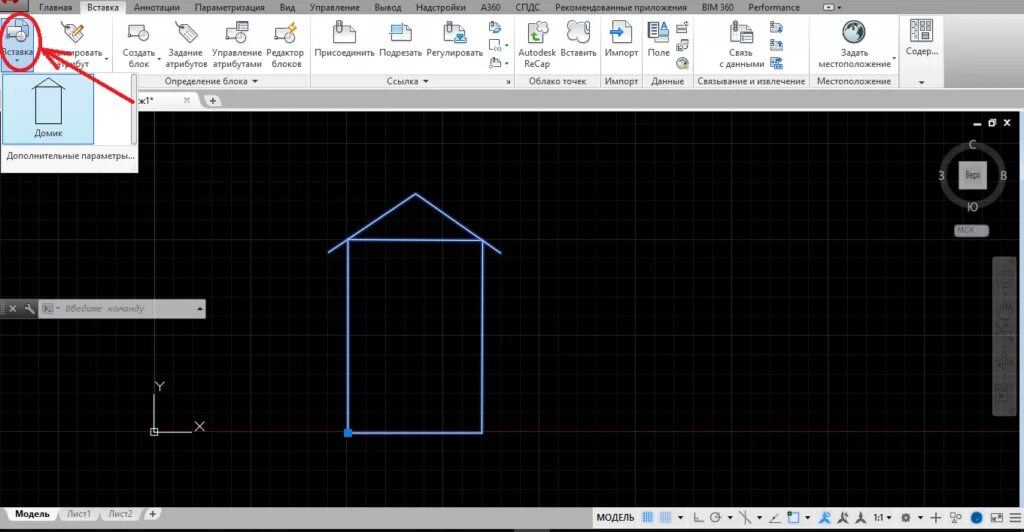Image resolution: width=1024 pixels, height=532 pixels.
Task: Open the Содер... content panel icon
Action: (x=921, y=31)
